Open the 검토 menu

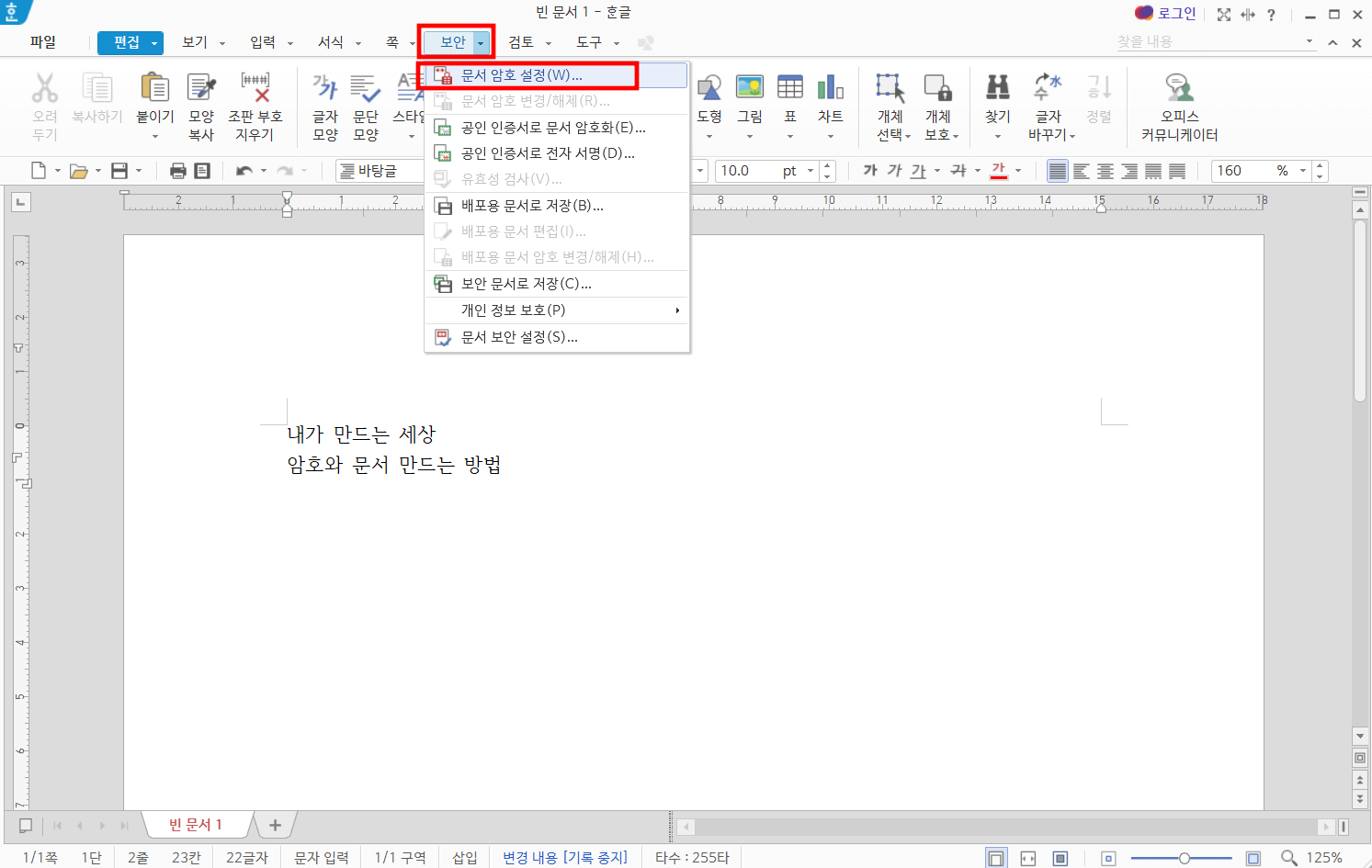[522, 41]
